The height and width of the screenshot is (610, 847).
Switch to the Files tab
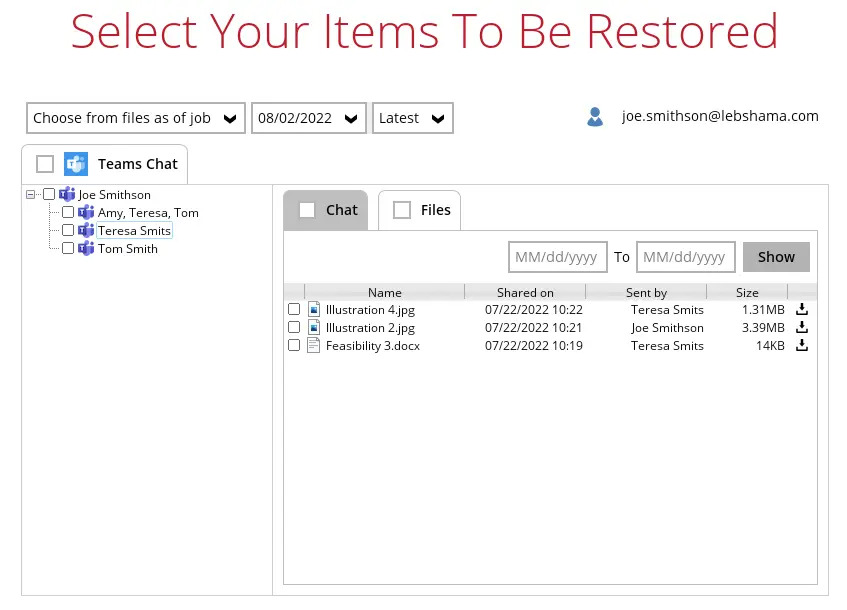(x=420, y=210)
